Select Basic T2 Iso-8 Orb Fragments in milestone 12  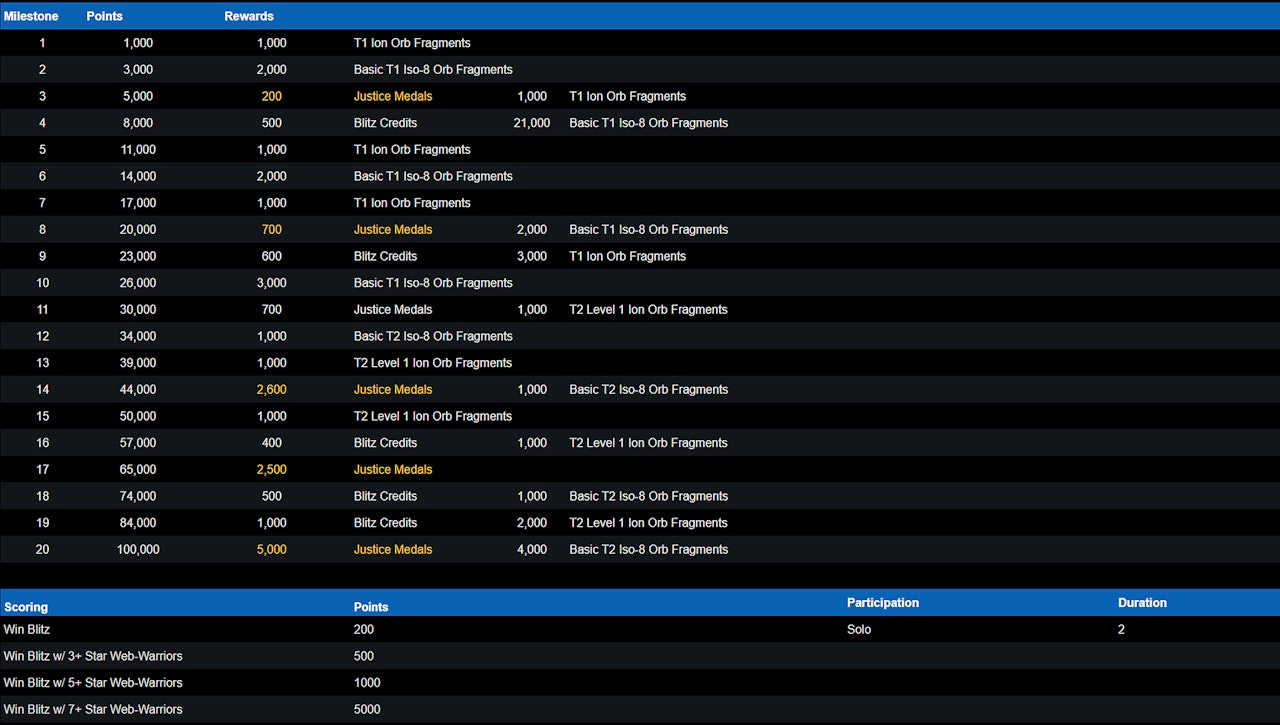[x=433, y=336]
